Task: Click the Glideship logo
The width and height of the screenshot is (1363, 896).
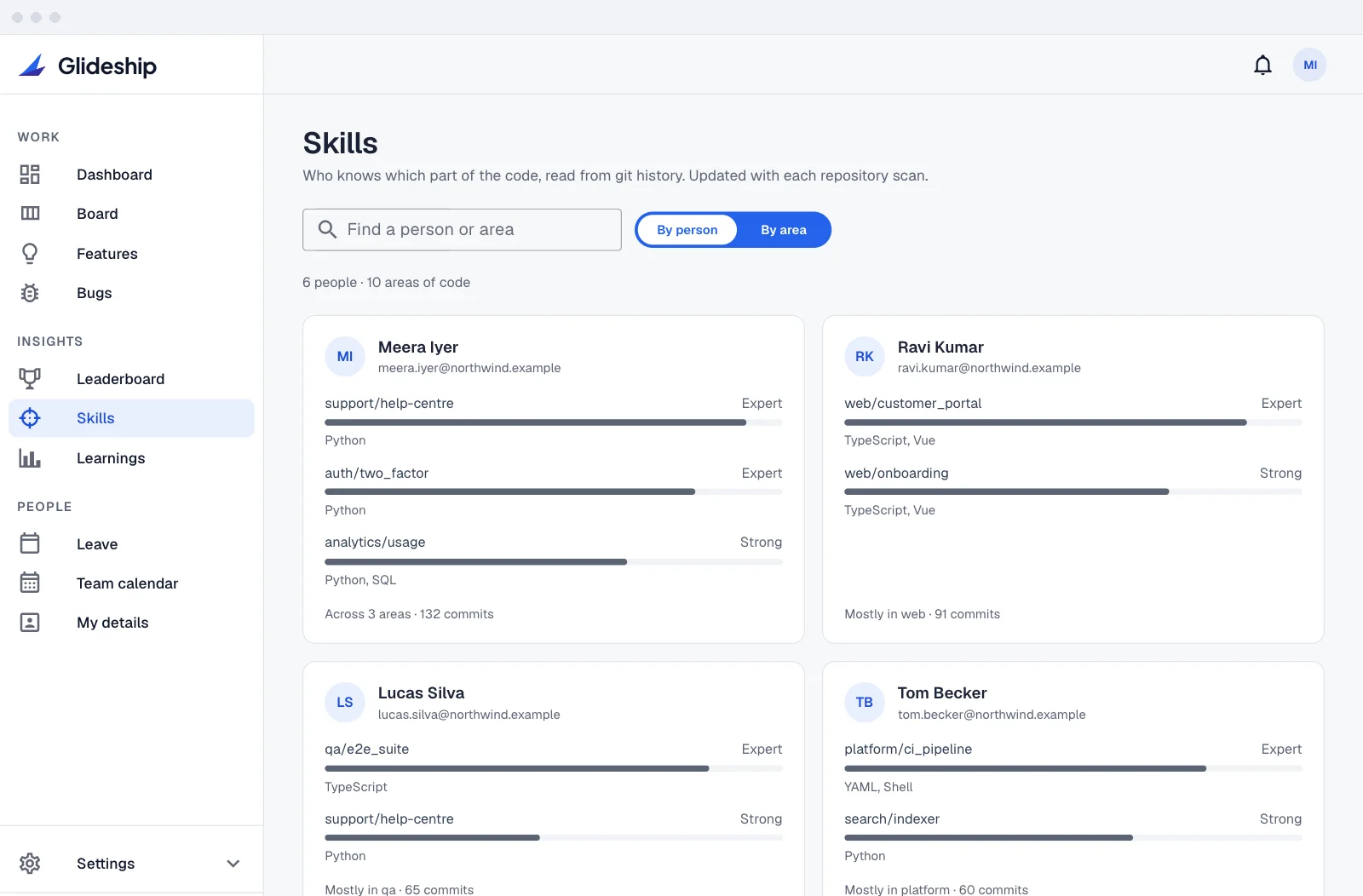Action: tap(87, 66)
